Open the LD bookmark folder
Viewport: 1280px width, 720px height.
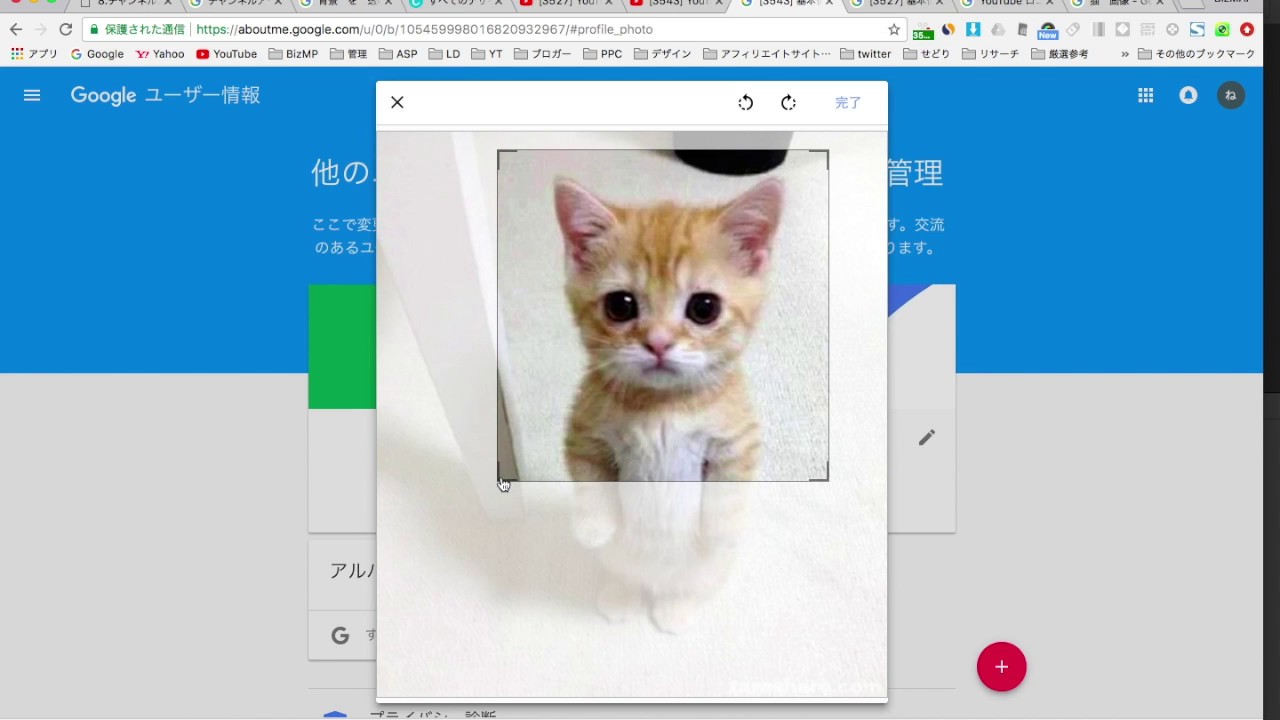pyautogui.click(x=444, y=54)
